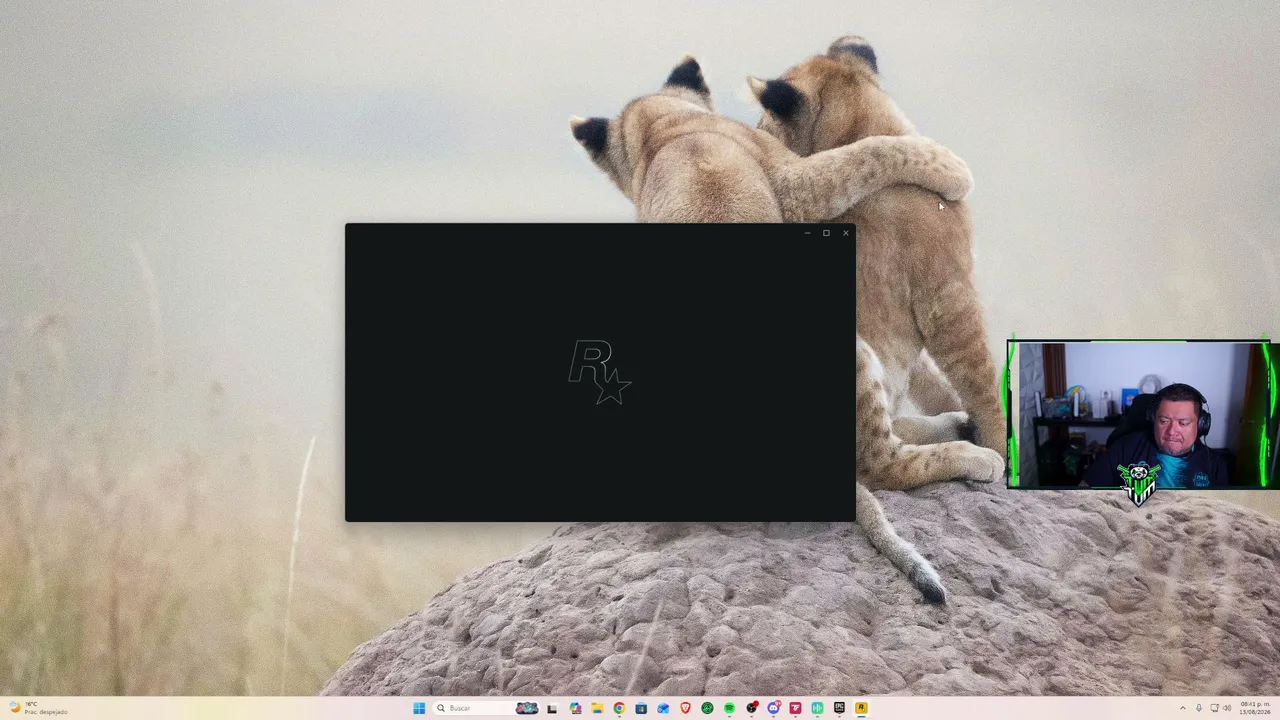The width and height of the screenshot is (1280, 720).
Task: Maximize the Rockstar launcher window
Action: 826,233
